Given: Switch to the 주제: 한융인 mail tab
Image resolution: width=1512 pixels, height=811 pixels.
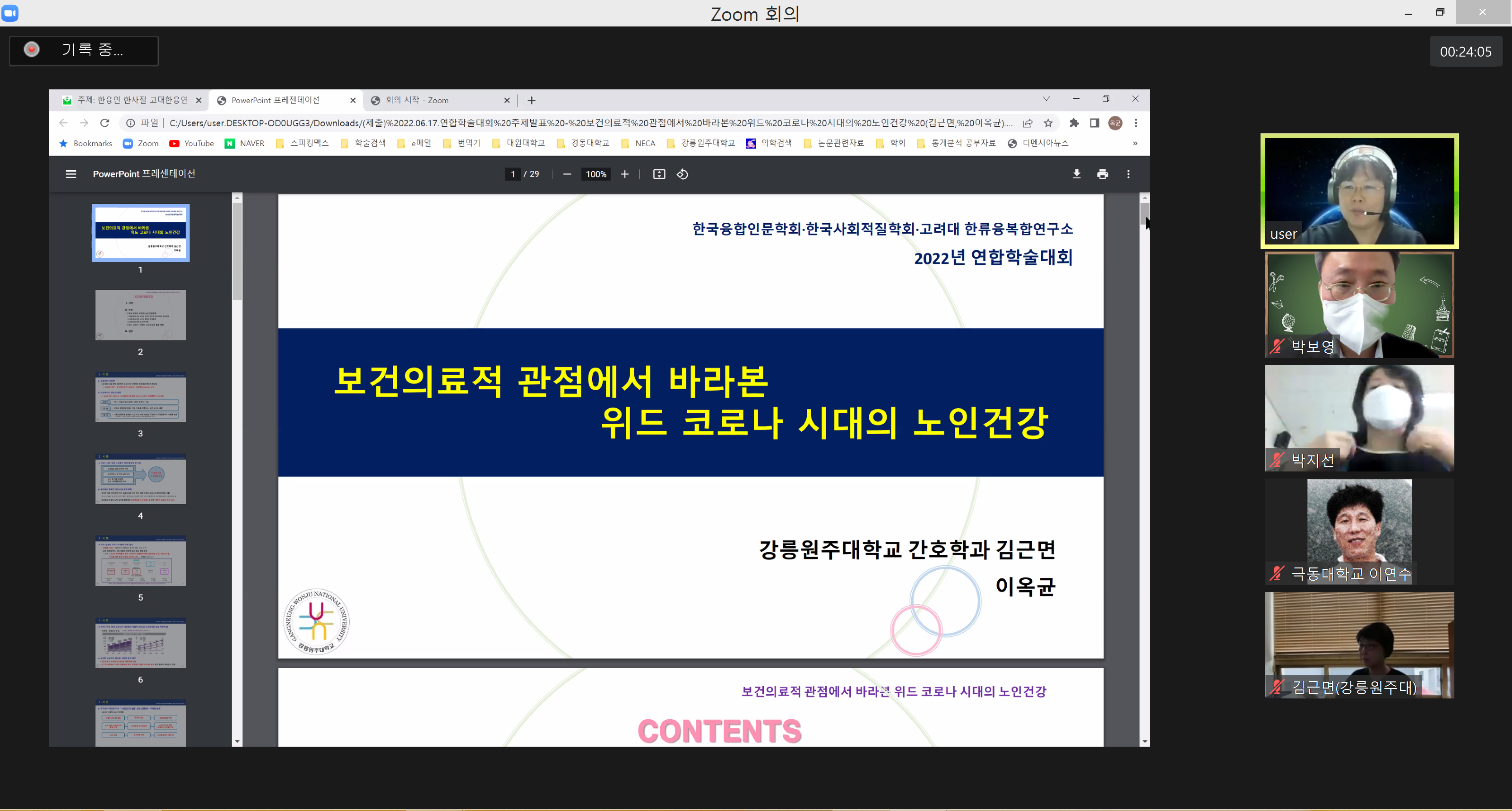Looking at the screenshot, I should point(131,100).
